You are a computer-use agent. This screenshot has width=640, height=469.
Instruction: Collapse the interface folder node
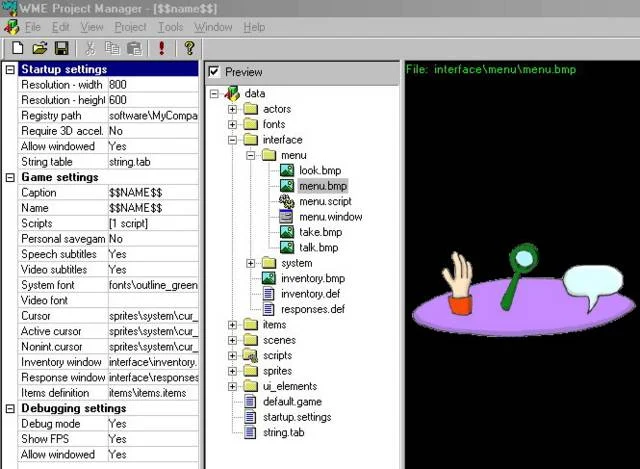click(x=232, y=140)
